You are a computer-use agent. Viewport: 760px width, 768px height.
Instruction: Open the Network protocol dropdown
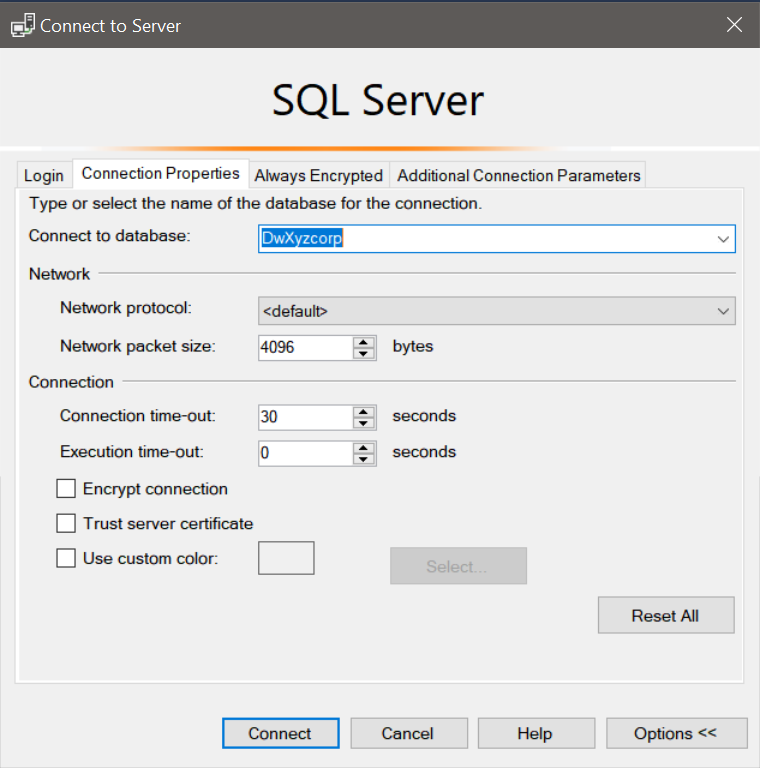pos(723,311)
